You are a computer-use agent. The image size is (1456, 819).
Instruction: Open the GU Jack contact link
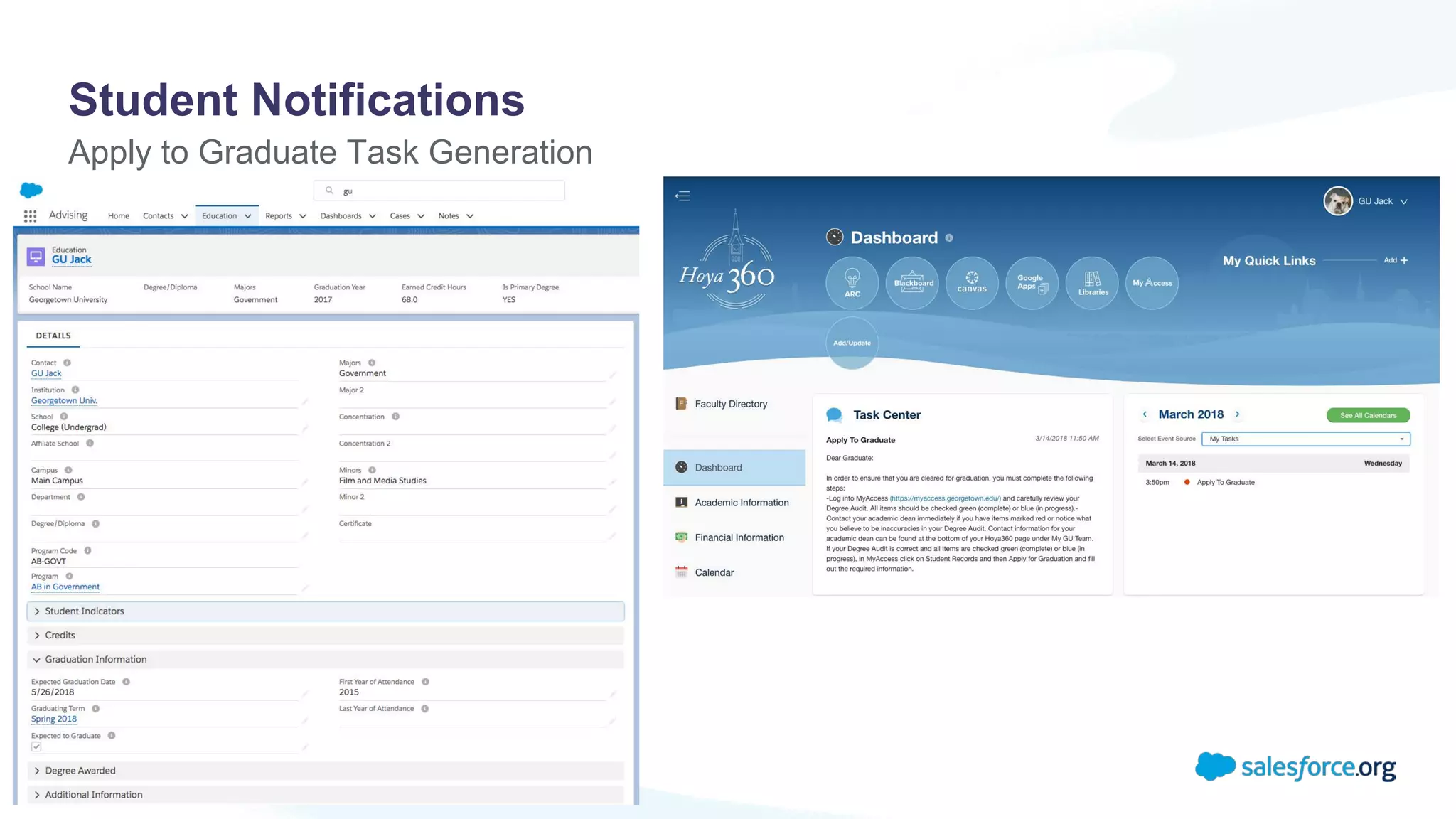[x=46, y=373]
